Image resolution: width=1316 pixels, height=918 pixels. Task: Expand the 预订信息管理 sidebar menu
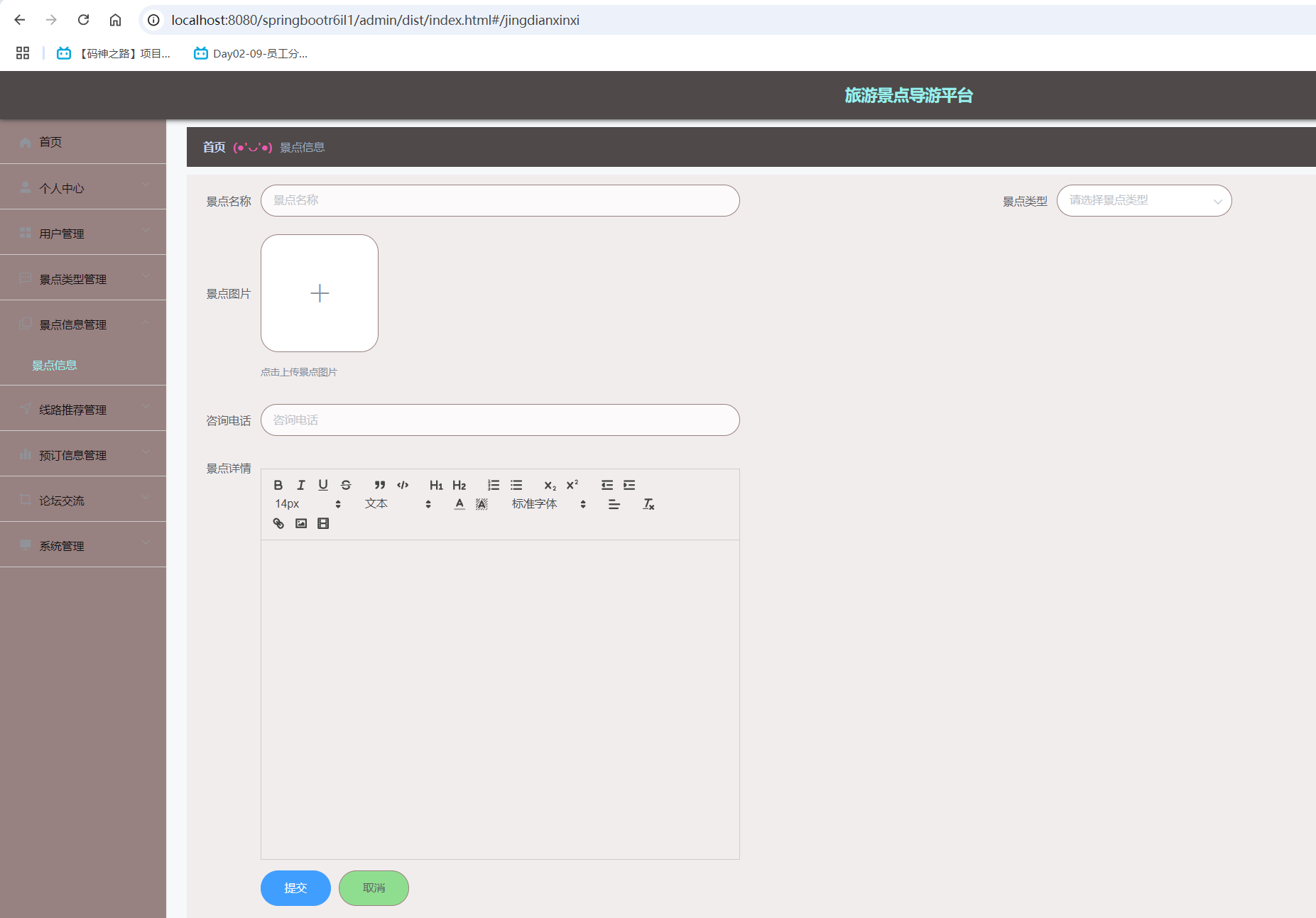coord(83,454)
